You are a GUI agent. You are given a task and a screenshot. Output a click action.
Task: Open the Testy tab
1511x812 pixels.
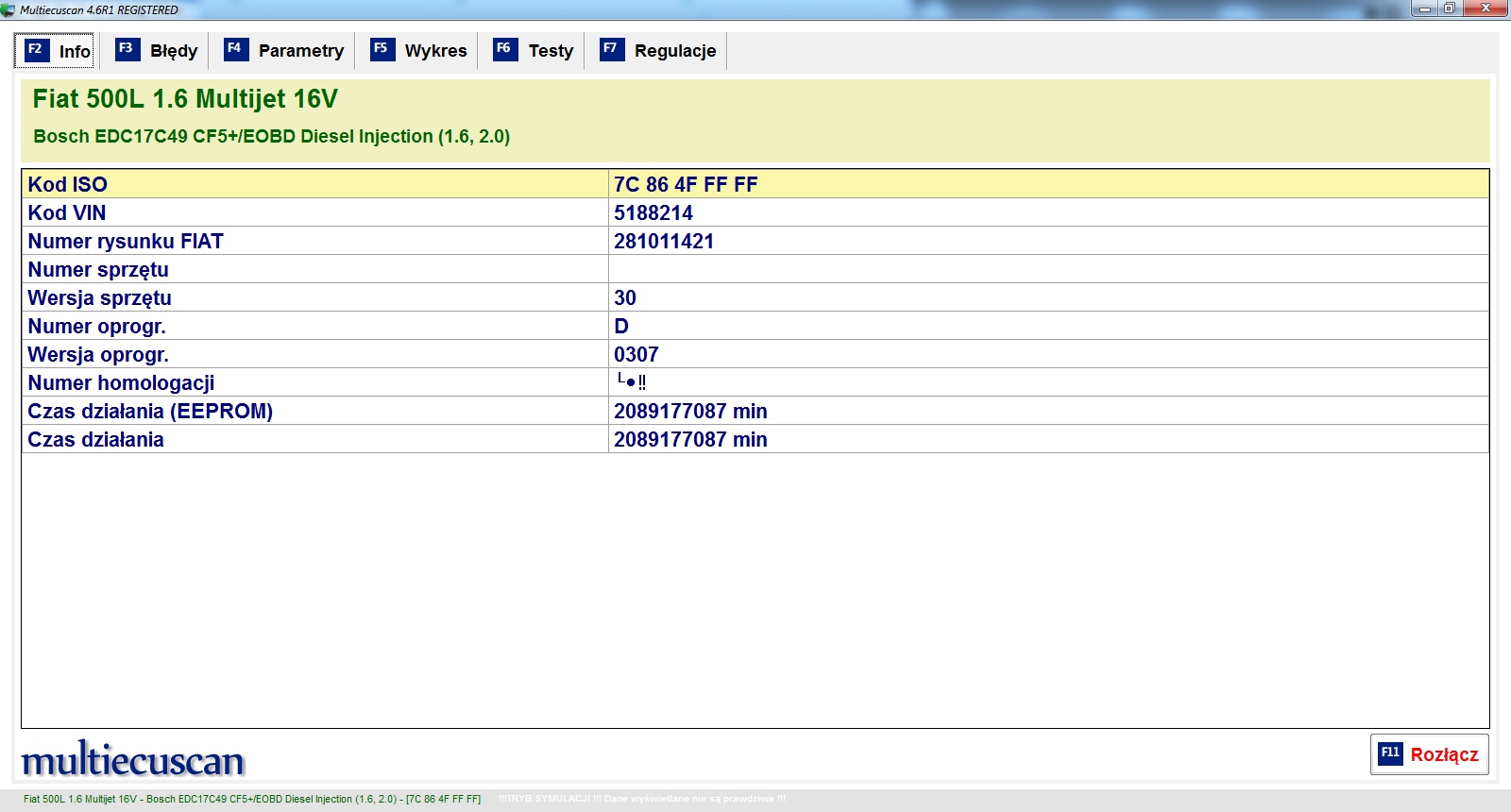[x=534, y=51]
